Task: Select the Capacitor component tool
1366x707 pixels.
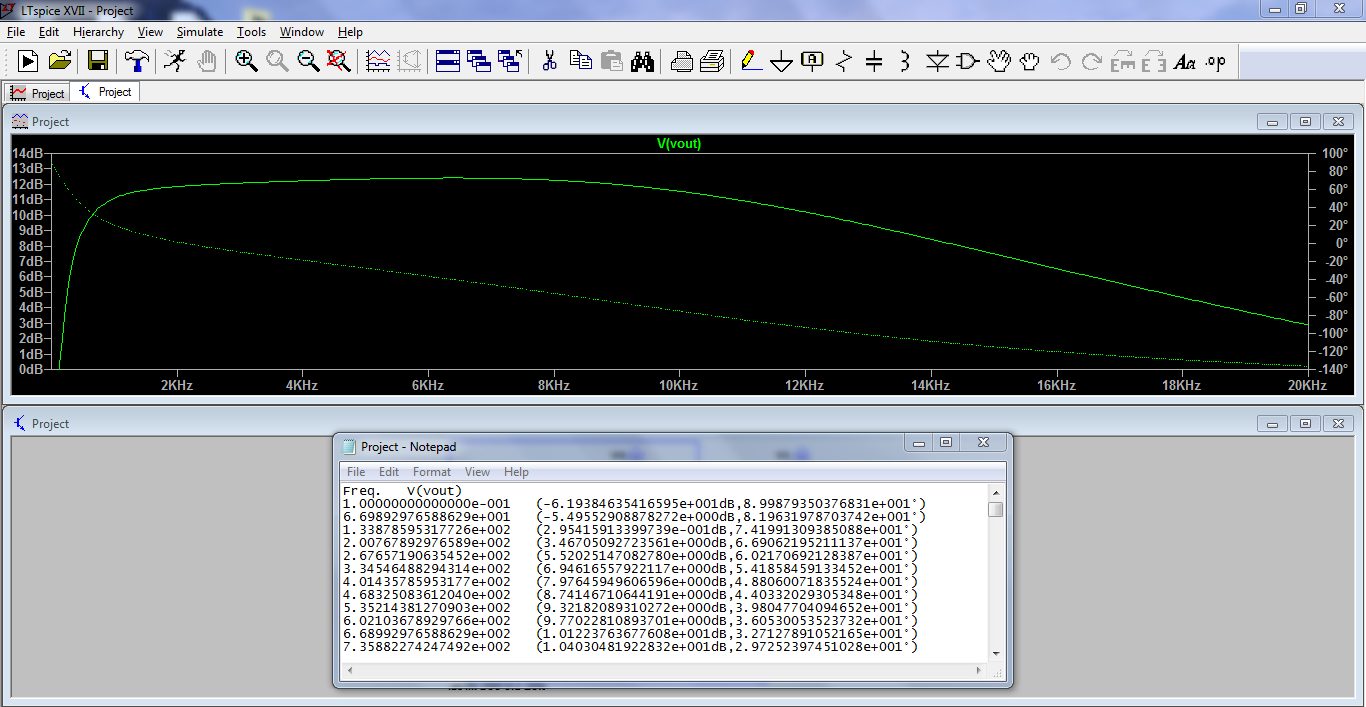Action: pyautogui.click(x=874, y=61)
